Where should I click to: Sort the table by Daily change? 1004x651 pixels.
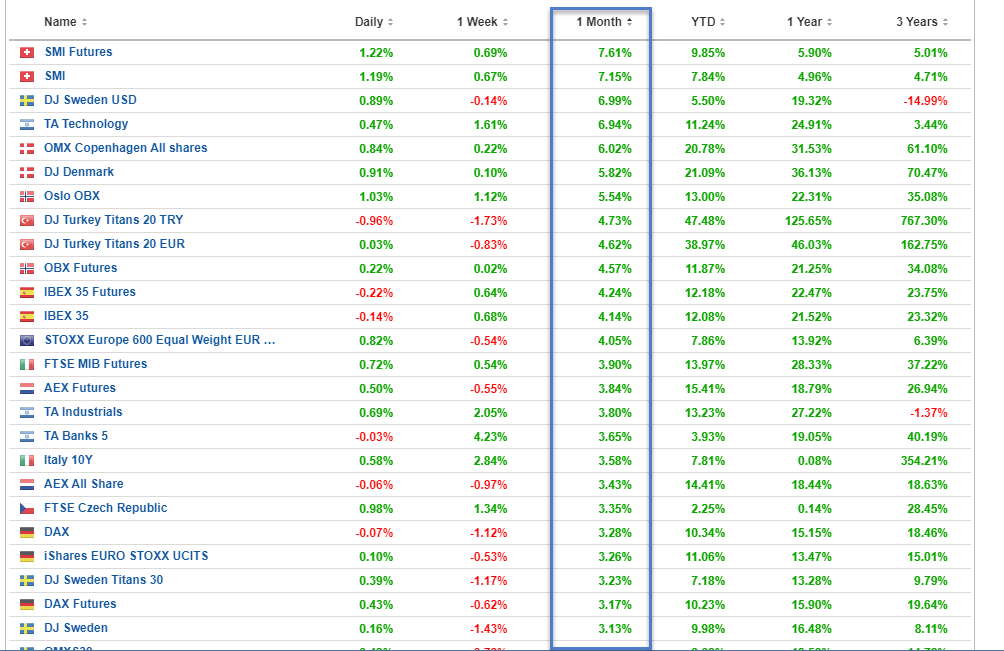tap(374, 22)
